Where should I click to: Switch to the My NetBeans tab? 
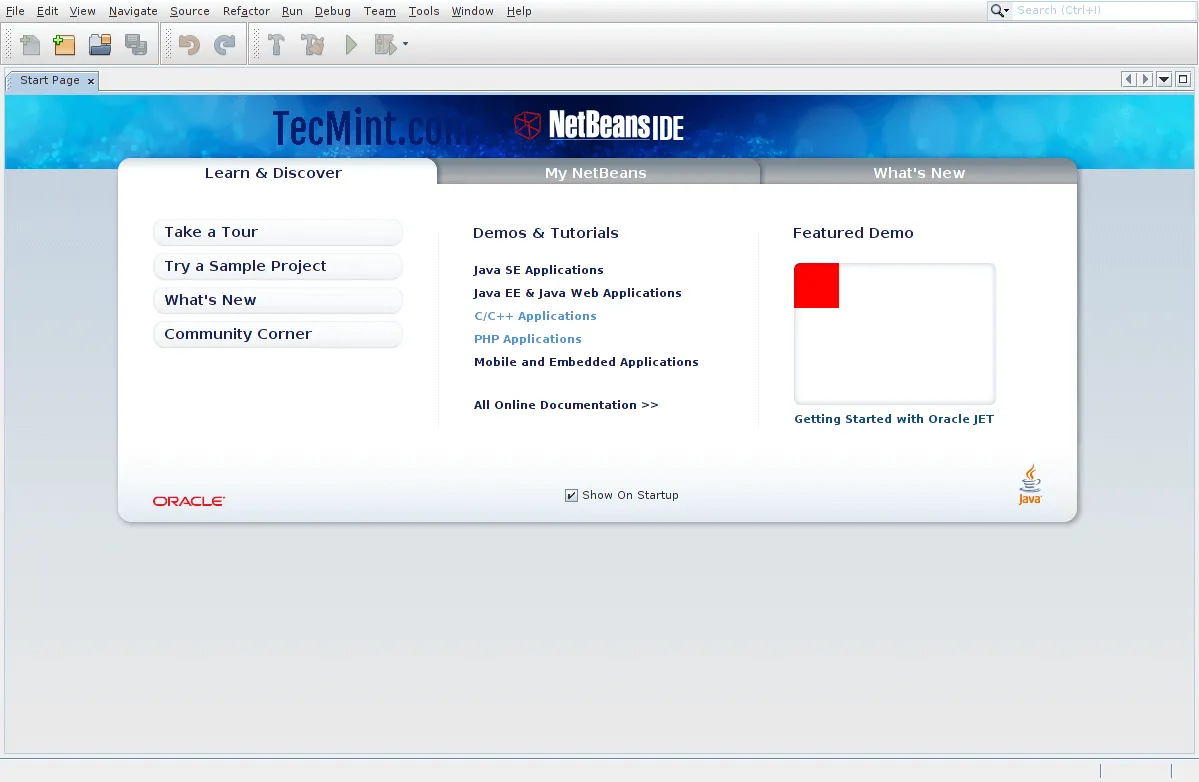click(596, 173)
